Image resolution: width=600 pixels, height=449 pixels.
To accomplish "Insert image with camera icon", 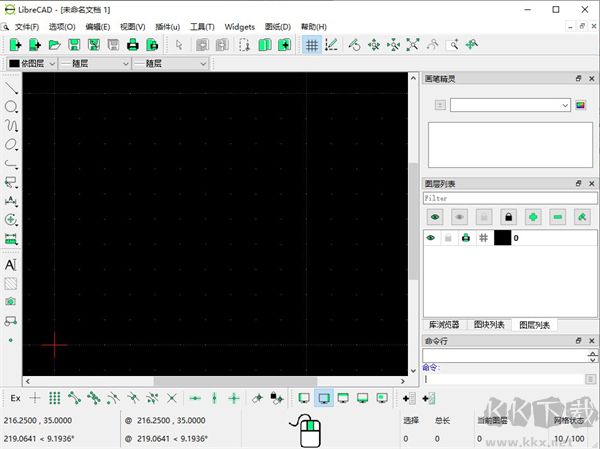I will [x=11, y=302].
